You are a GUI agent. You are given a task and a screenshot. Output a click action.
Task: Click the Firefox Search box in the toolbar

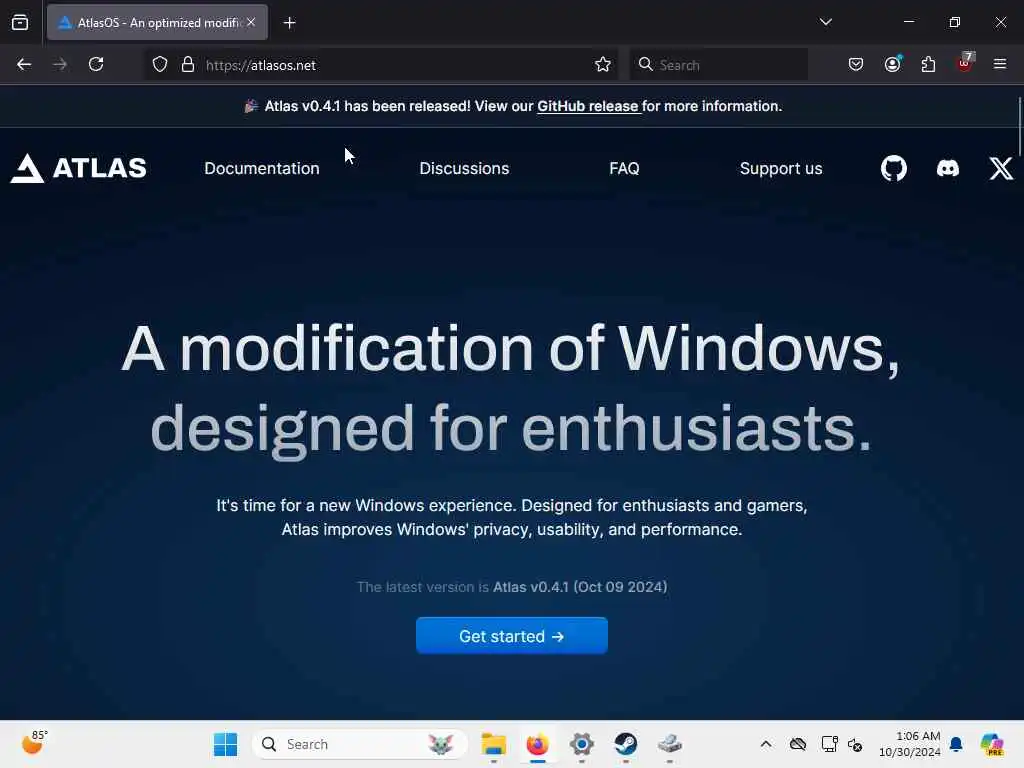point(718,65)
